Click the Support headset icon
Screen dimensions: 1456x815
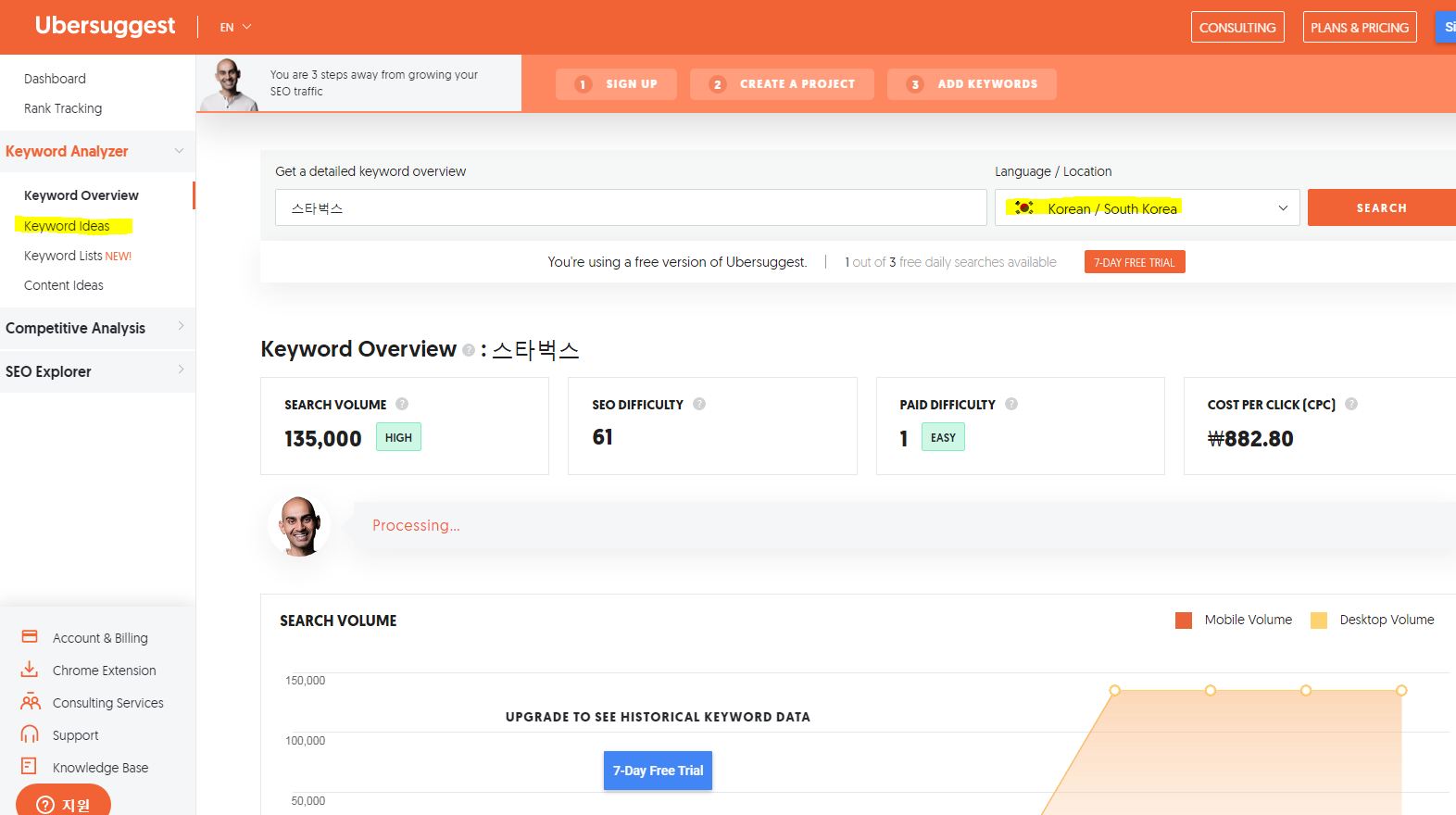[30, 734]
